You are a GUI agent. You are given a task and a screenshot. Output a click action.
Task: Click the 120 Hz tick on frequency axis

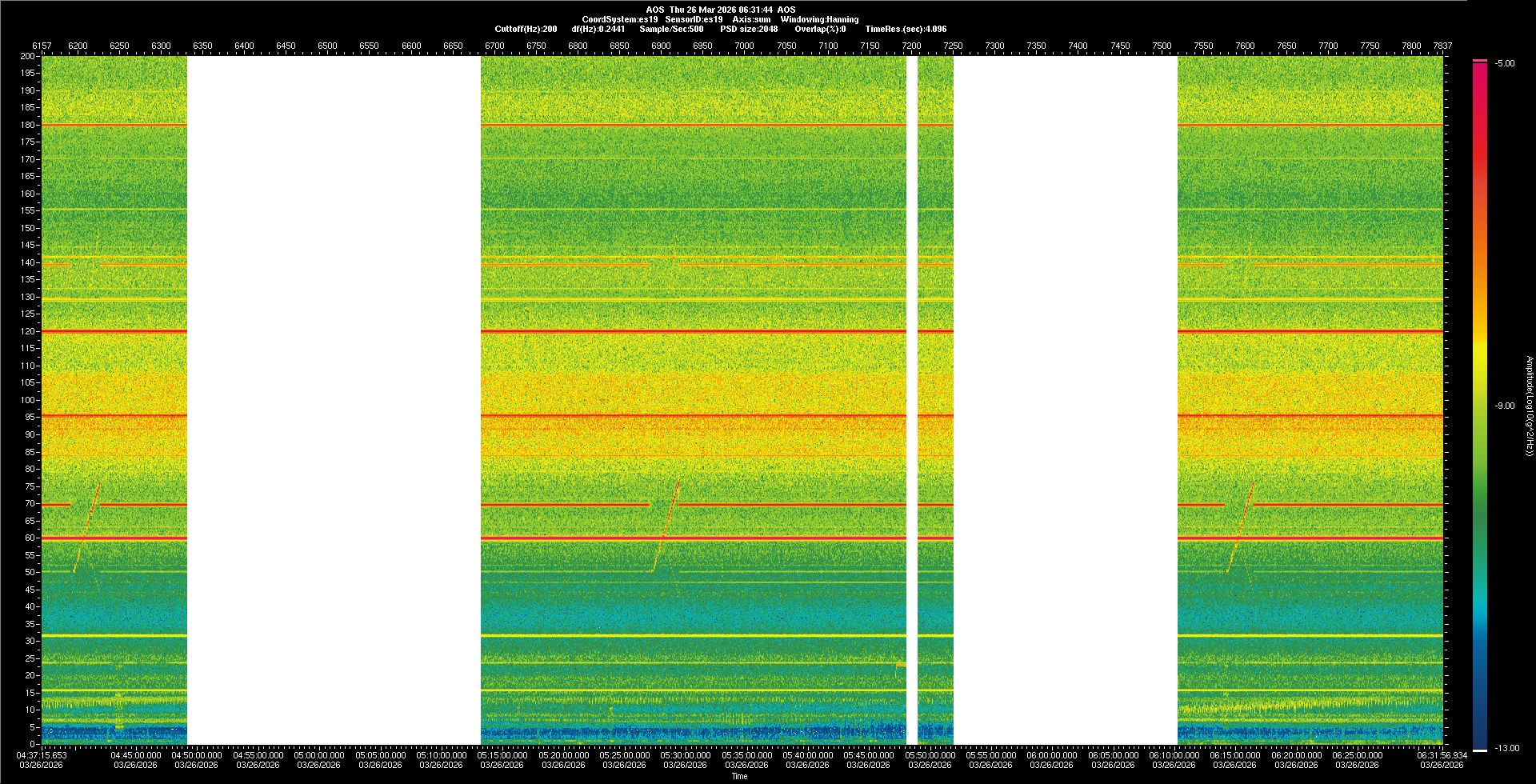[x=28, y=331]
